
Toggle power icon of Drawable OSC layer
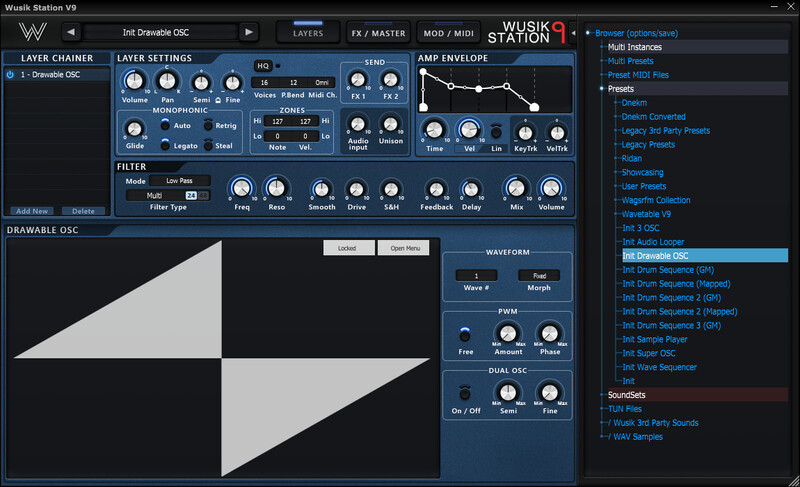pyautogui.click(x=10, y=74)
